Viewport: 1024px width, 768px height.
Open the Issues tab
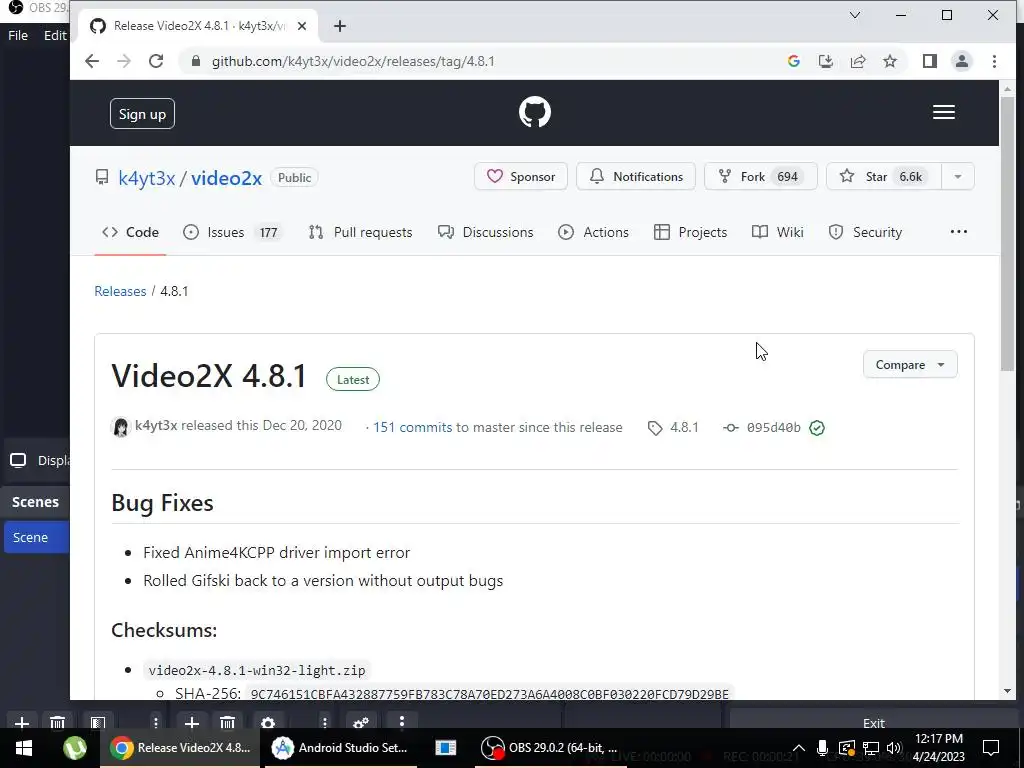(232, 232)
